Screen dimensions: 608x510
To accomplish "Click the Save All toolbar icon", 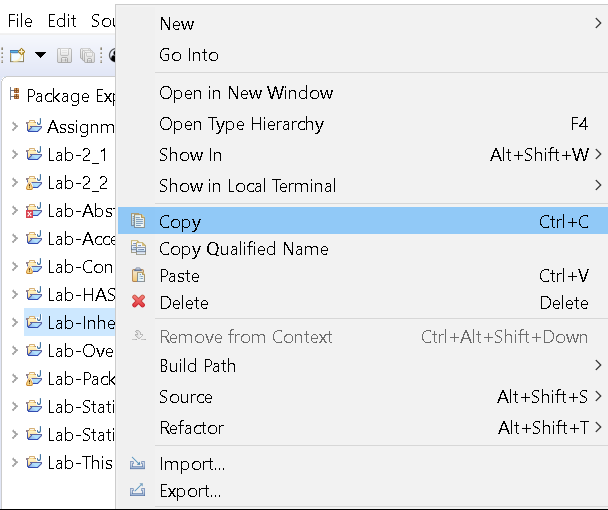I will (x=88, y=55).
